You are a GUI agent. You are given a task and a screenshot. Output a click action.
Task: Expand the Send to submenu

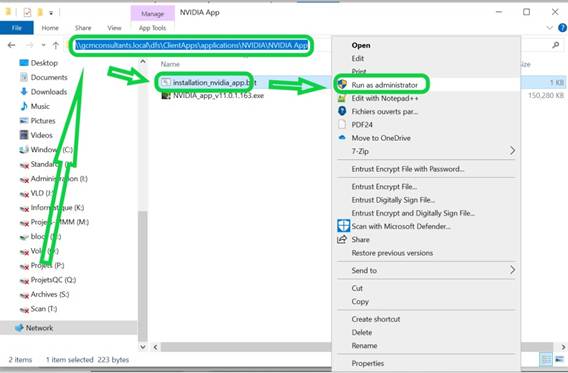(426, 271)
